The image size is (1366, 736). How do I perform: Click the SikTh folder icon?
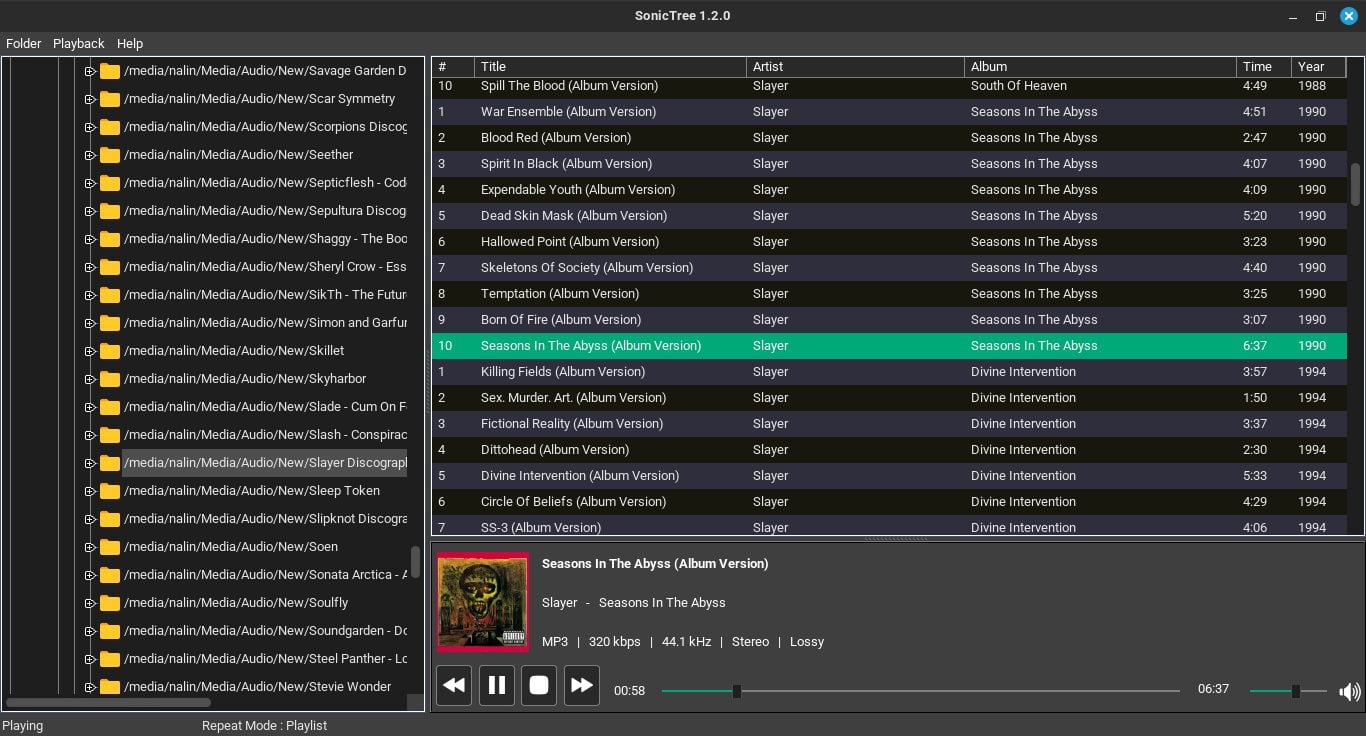tap(110, 295)
